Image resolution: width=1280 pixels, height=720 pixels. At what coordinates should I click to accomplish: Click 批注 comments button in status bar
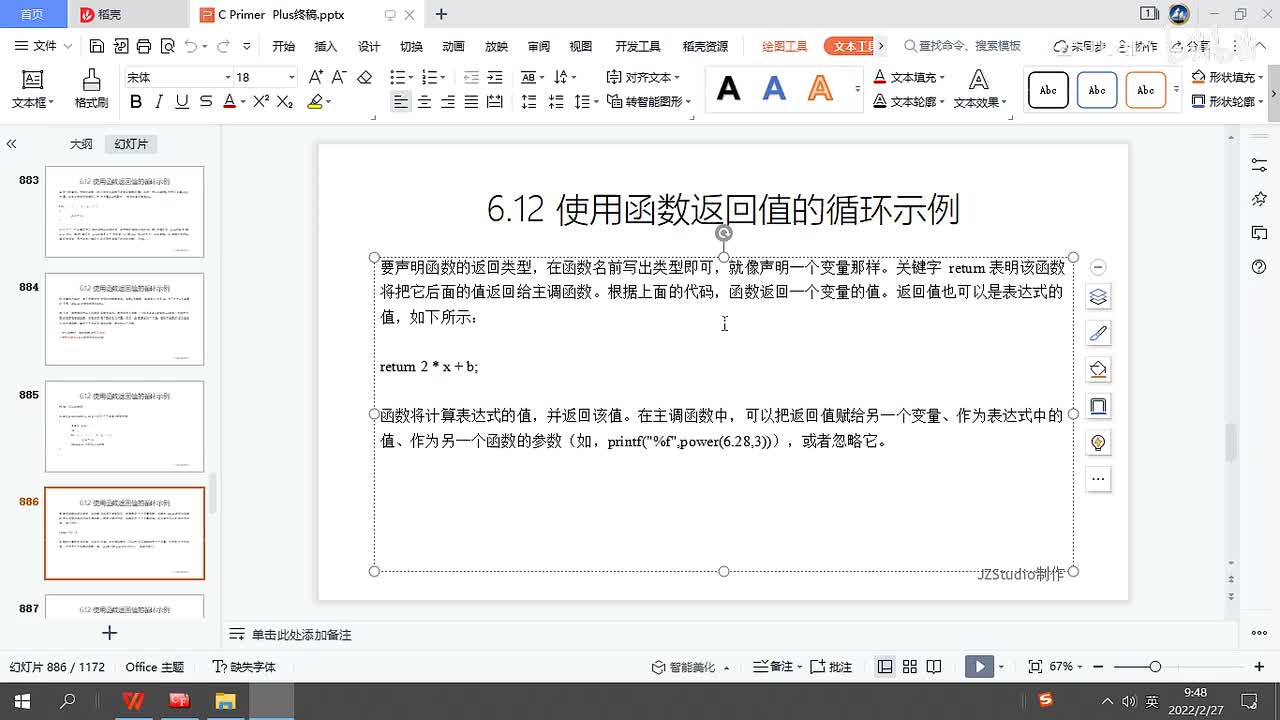831,666
